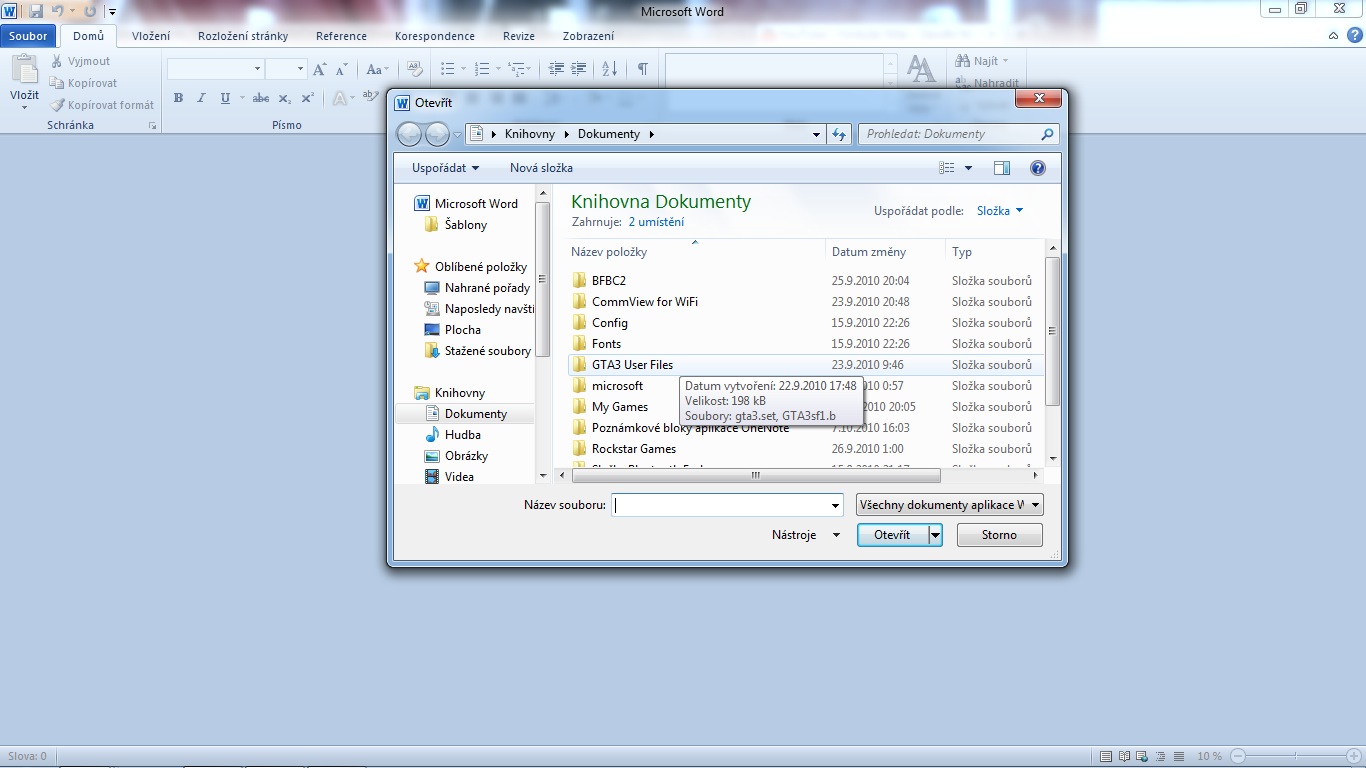
Task: Select Šablony in the navigation pane
Action: (x=466, y=225)
